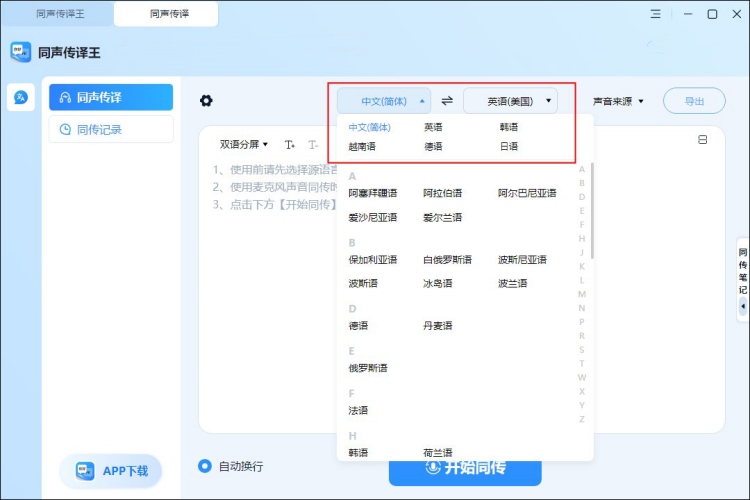Jump to letter Z in alphabet index
The height and width of the screenshot is (500, 750).
[x=582, y=419]
